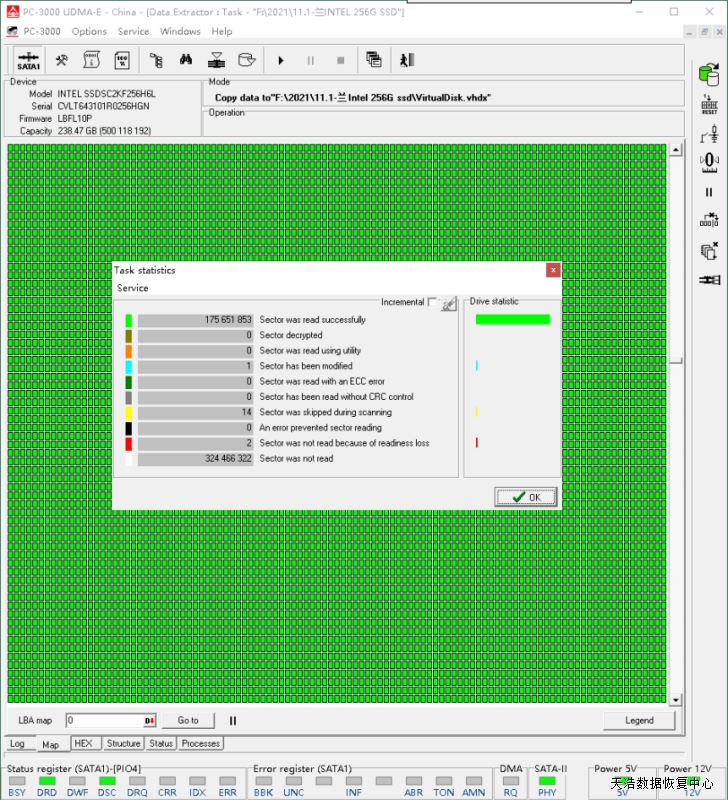Click the Go to button
The image size is (728, 800).
coord(188,720)
